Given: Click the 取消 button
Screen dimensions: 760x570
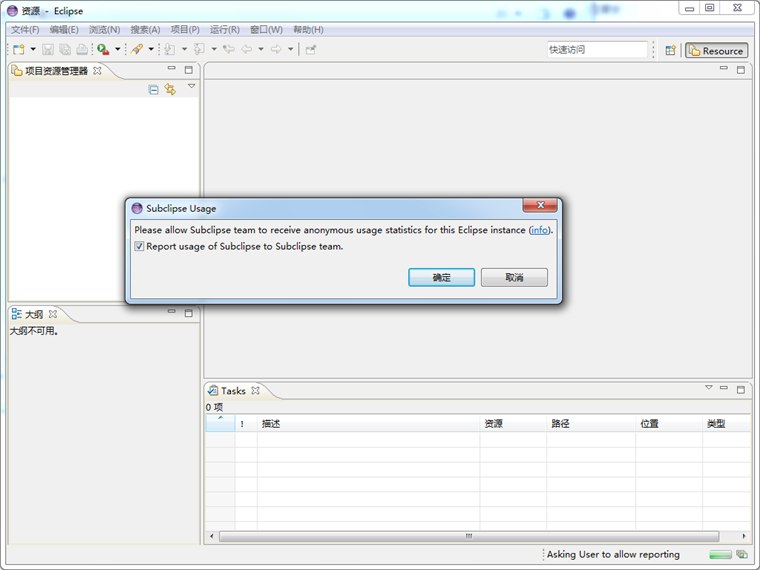Looking at the screenshot, I should click(514, 277).
